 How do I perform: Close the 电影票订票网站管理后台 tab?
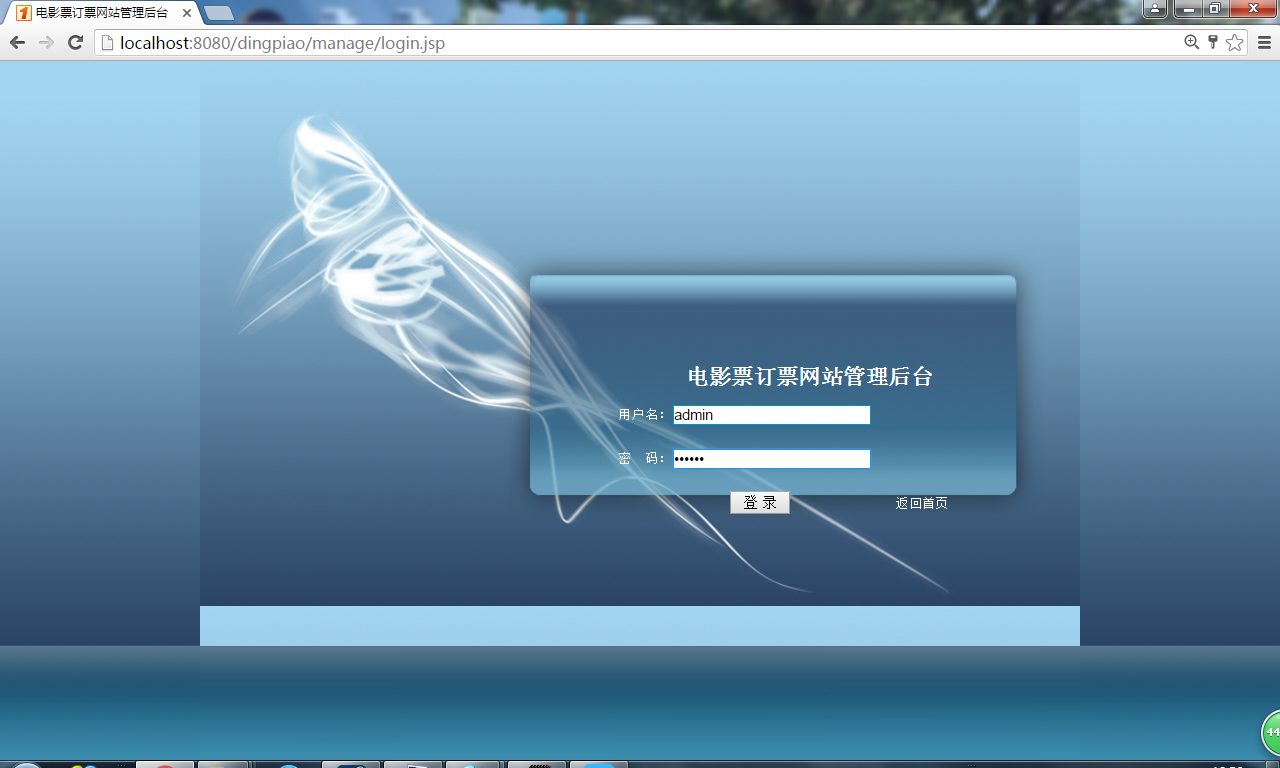click(187, 13)
